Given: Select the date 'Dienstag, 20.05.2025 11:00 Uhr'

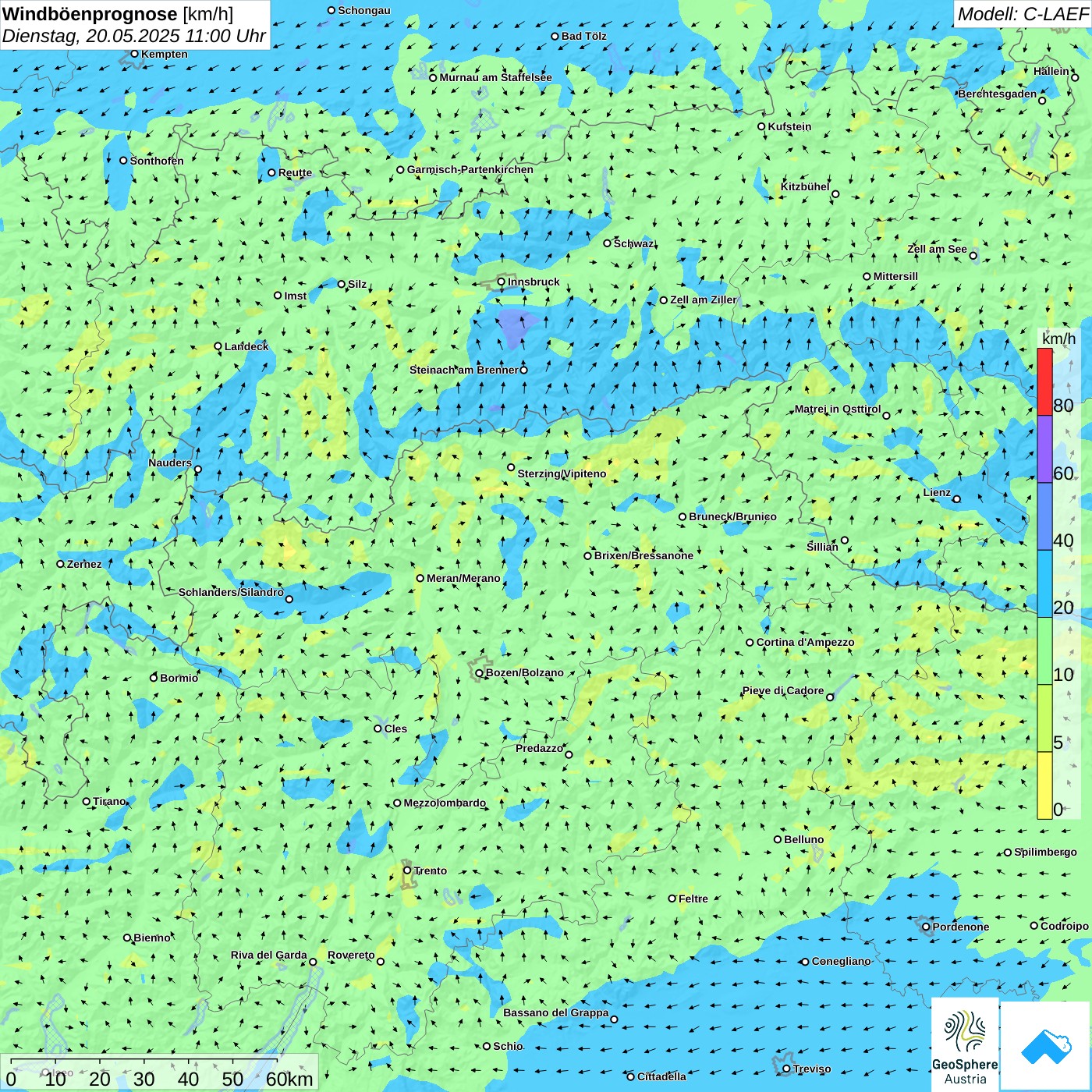Looking at the screenshot, I should point(134,36).
